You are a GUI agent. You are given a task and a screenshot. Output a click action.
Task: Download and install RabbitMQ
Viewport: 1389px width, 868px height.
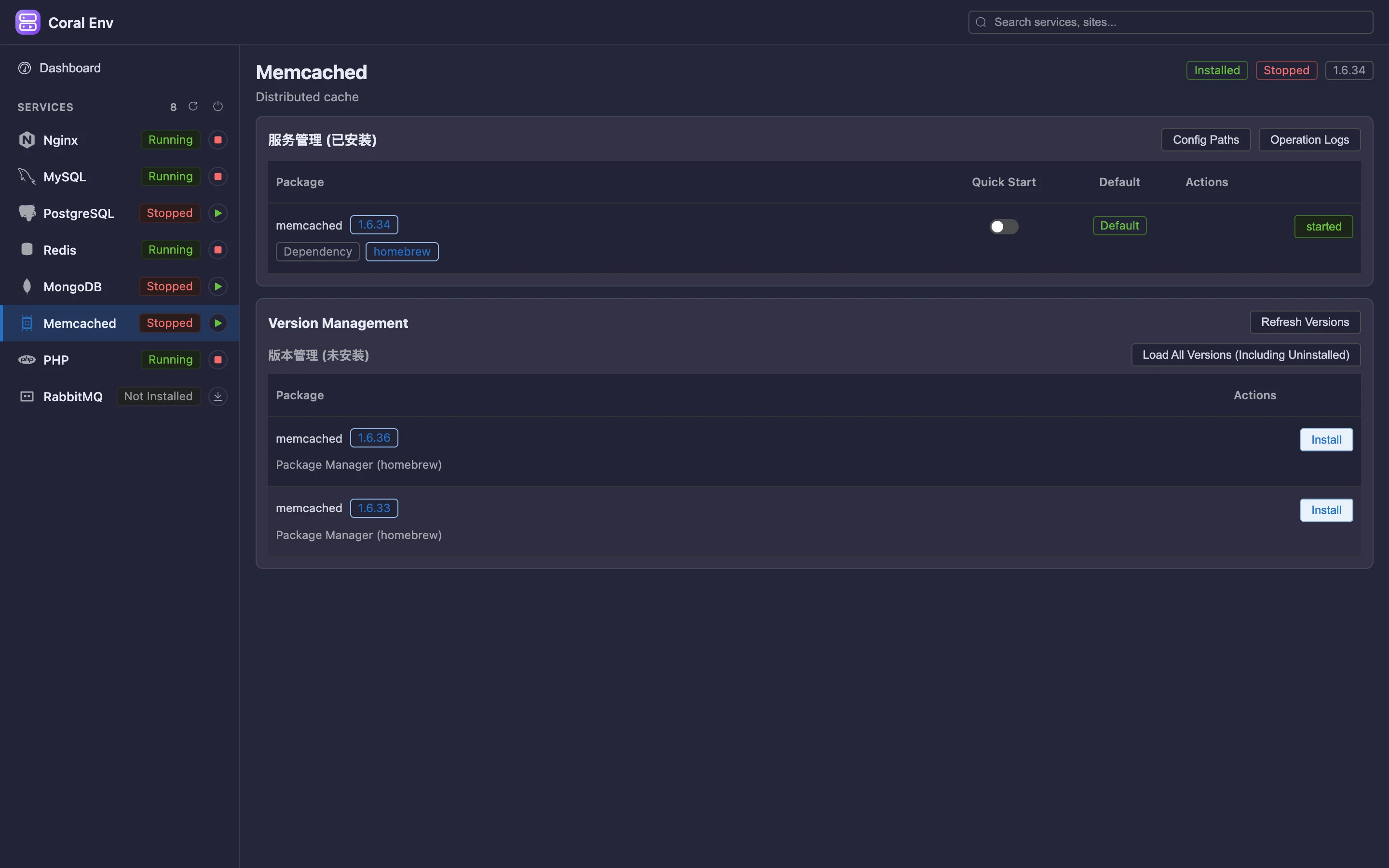tap(218, 397)
